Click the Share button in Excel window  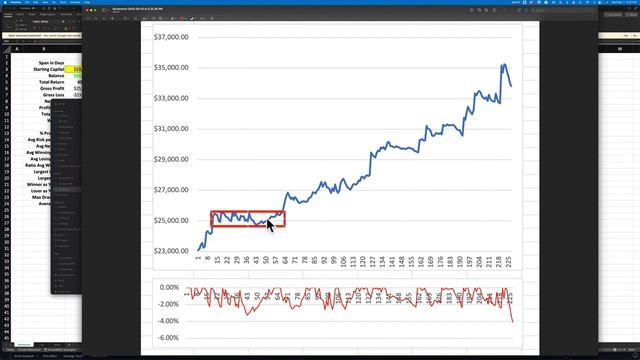click(x=632, y=15)
